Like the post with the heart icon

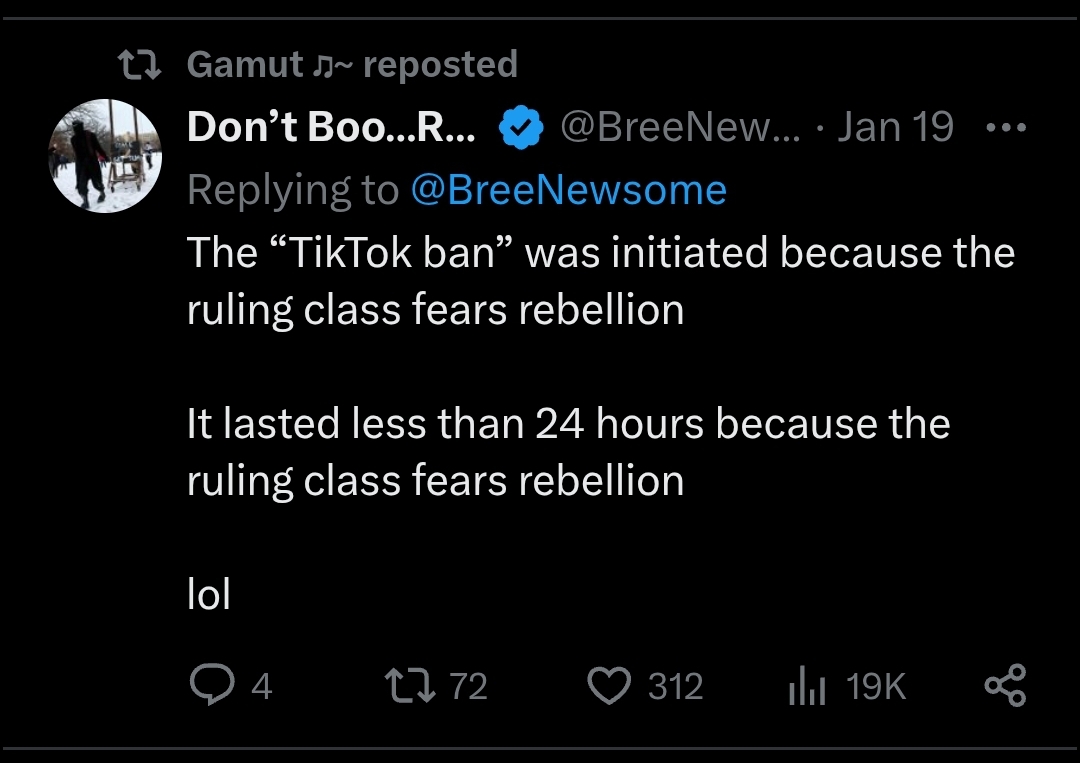click(x=609, y=686)
